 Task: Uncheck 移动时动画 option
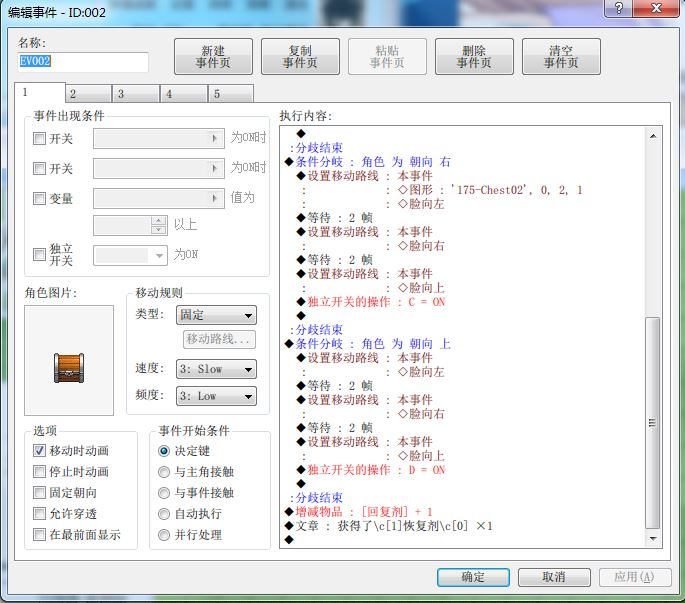click(39, 451)
